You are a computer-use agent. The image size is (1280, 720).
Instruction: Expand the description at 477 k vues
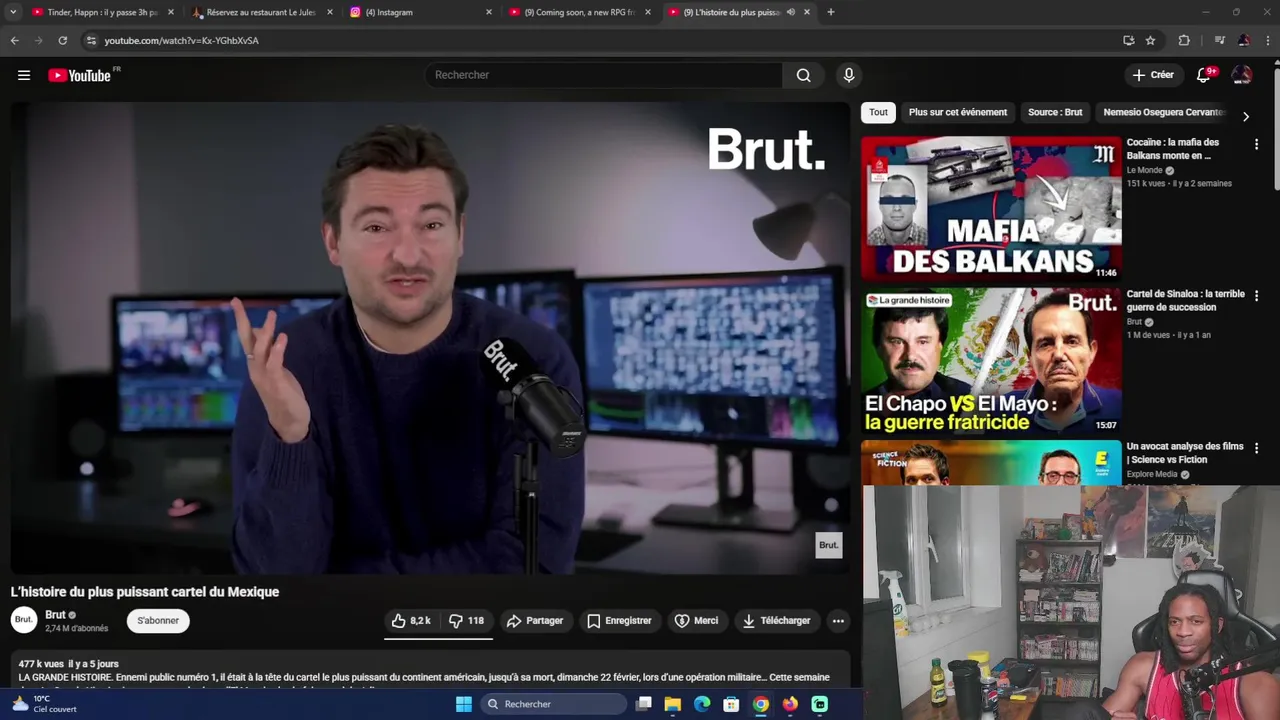(x=430, y=670)
